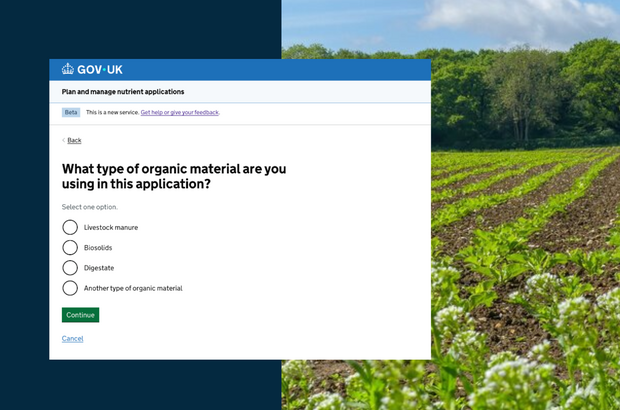Click the back chevron arrow icon
Screen dimensions: 620x410
click(x=64, y=140)
